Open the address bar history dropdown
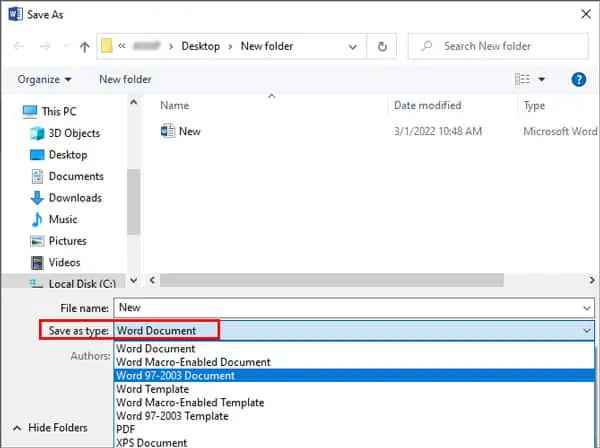This screenshot has width=600, height=448. point(352,47)
